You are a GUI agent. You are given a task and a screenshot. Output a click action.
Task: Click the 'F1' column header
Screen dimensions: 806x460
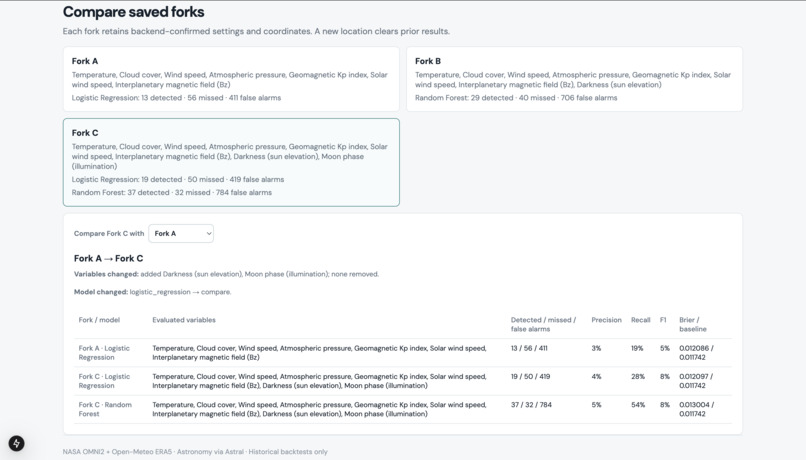663,320
